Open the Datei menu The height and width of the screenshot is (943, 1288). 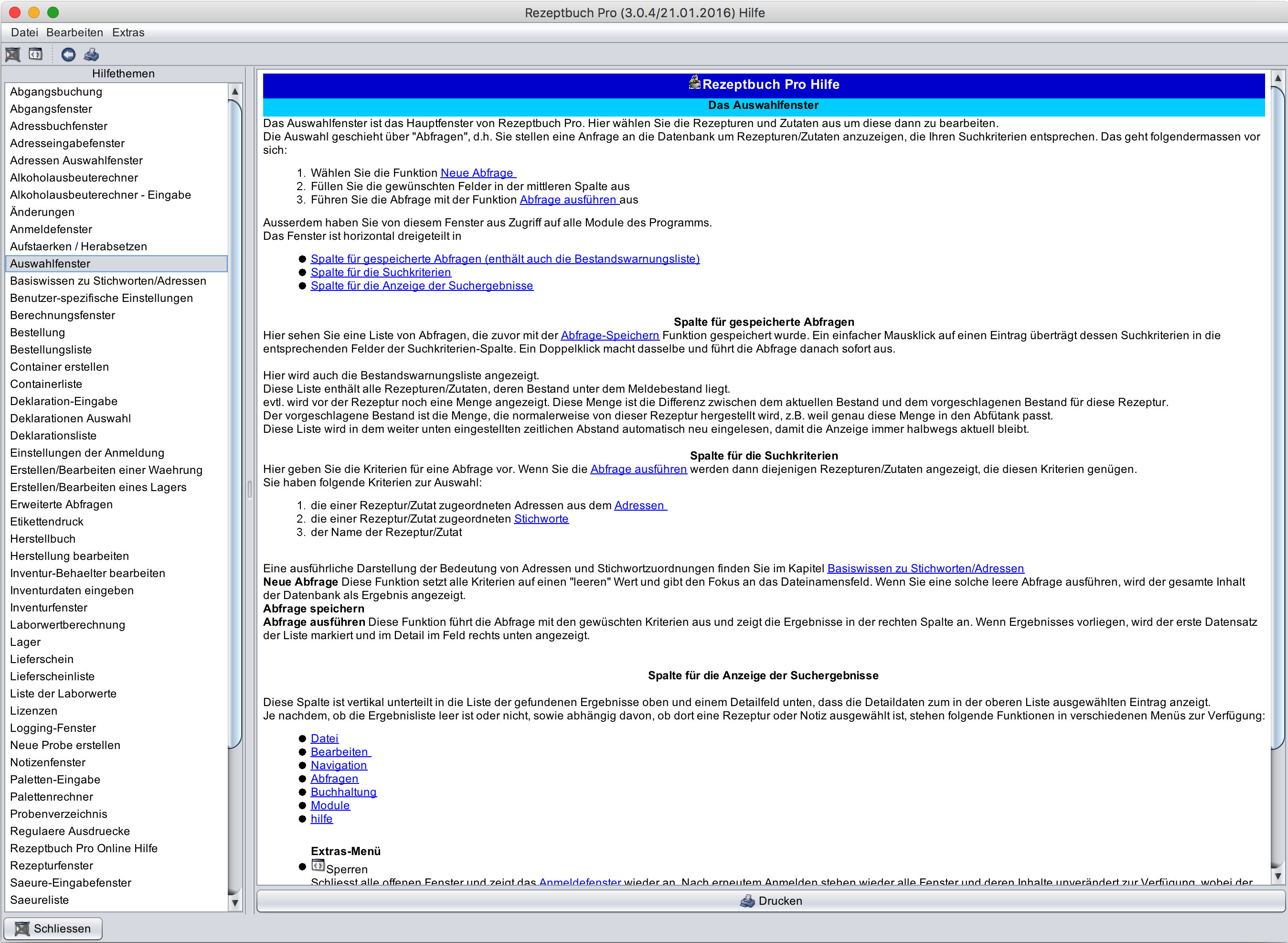[24, 32]
